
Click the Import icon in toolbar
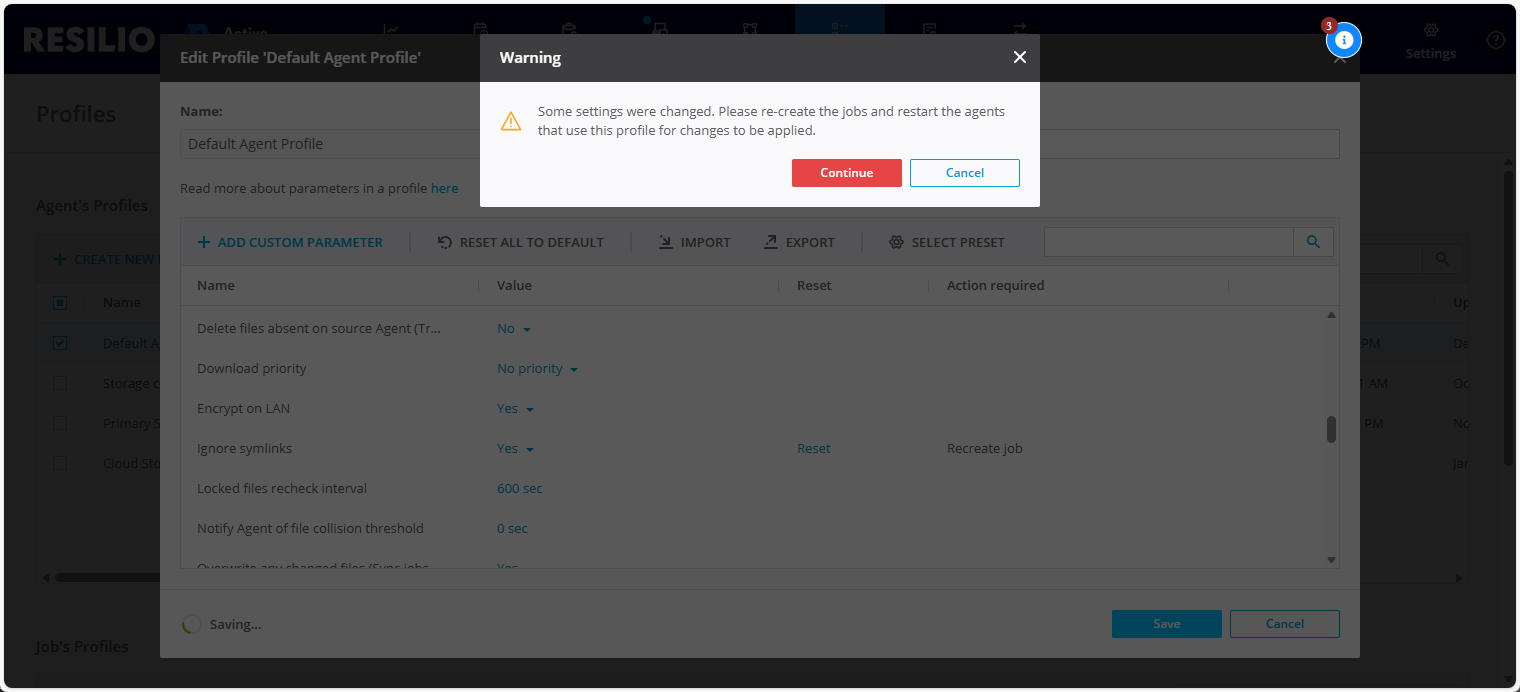click(x=666, y=242)
